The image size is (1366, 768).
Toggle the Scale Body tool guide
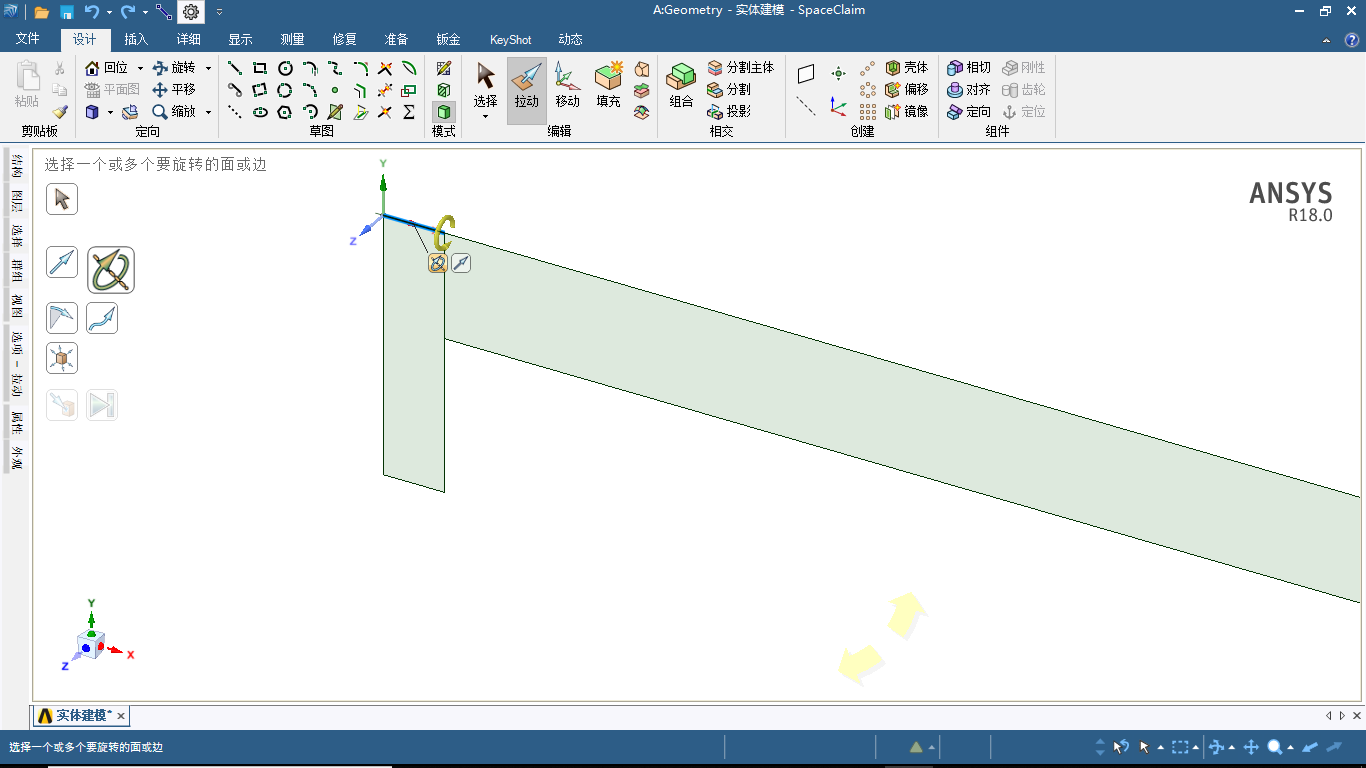pos(62,358)
